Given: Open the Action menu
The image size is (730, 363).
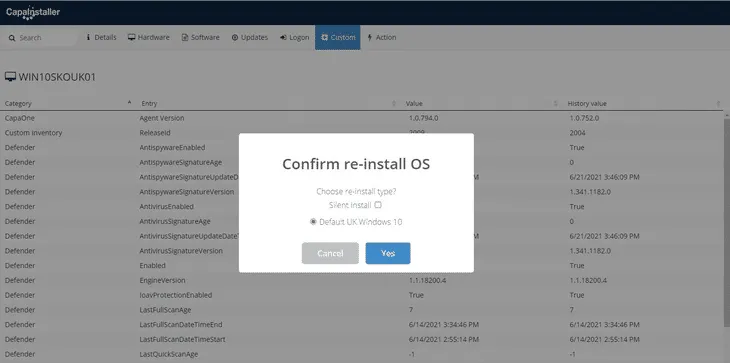Looking at the screenshot, I should point(382,38).
